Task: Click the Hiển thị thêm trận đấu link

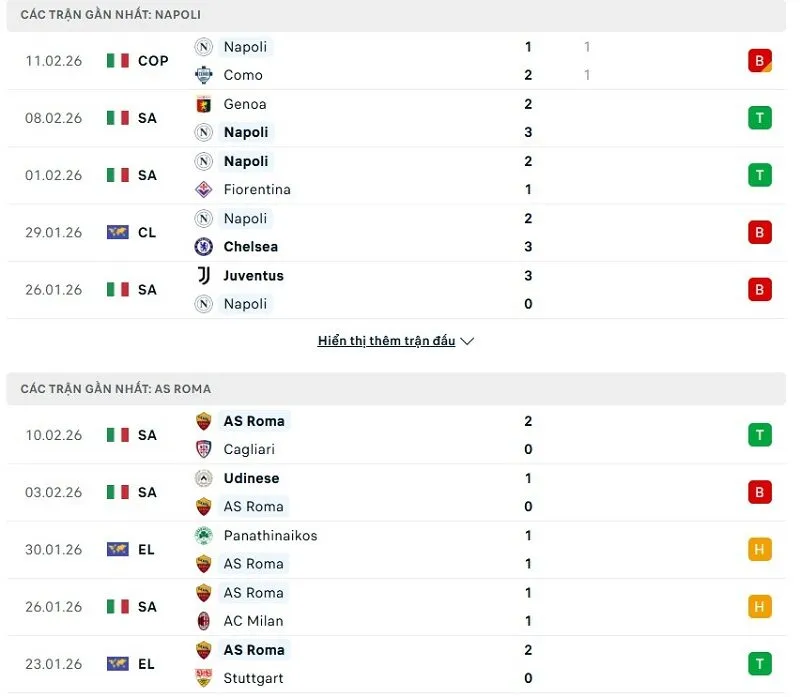Action: tap(388, 340)
